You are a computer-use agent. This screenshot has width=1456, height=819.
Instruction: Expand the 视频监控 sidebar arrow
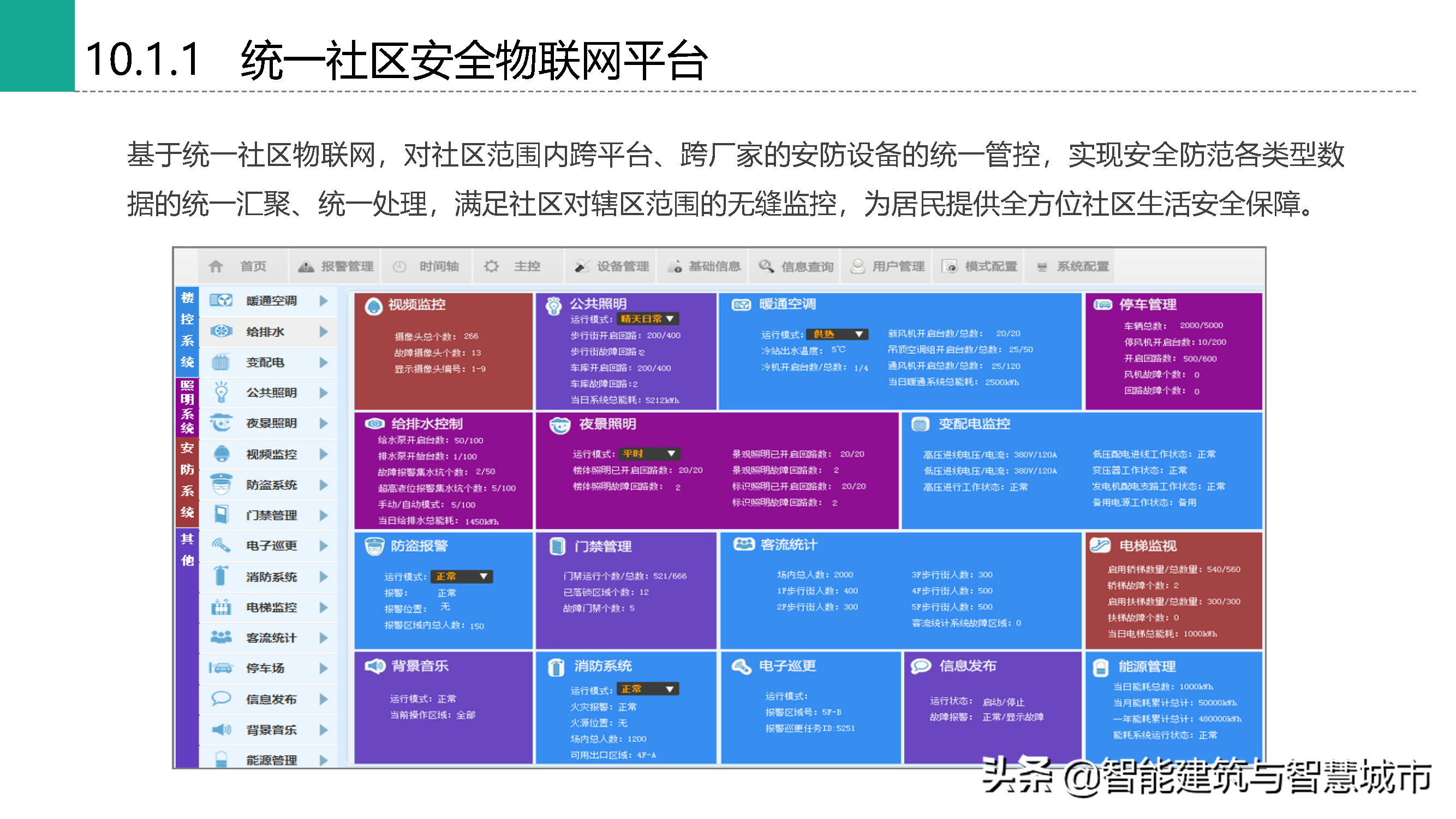click(323, 454)
